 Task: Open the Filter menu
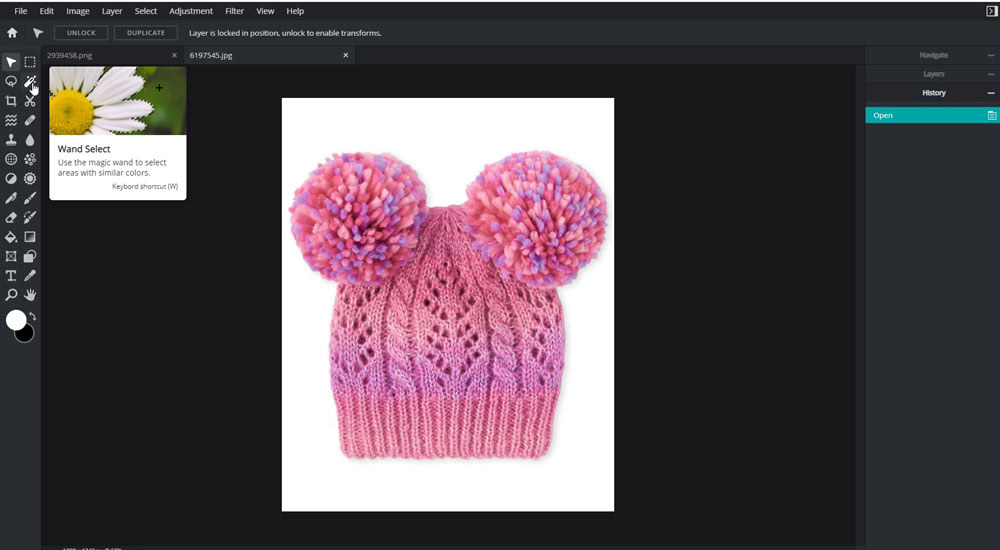[x=234, y=11]
